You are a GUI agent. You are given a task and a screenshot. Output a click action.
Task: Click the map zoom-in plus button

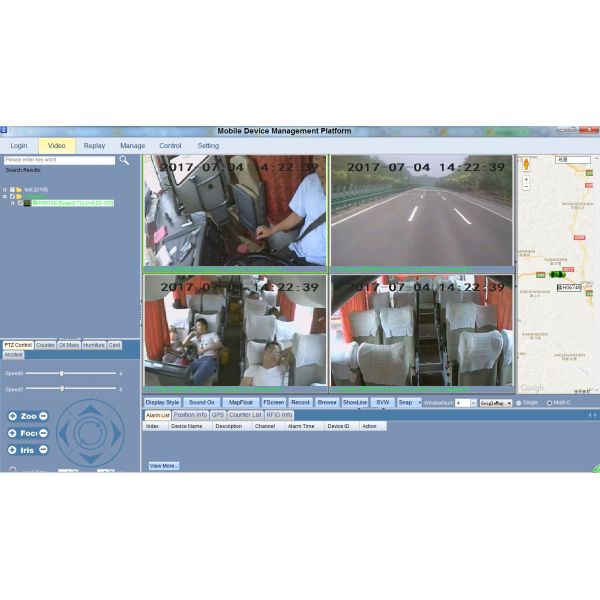[525, 180]
